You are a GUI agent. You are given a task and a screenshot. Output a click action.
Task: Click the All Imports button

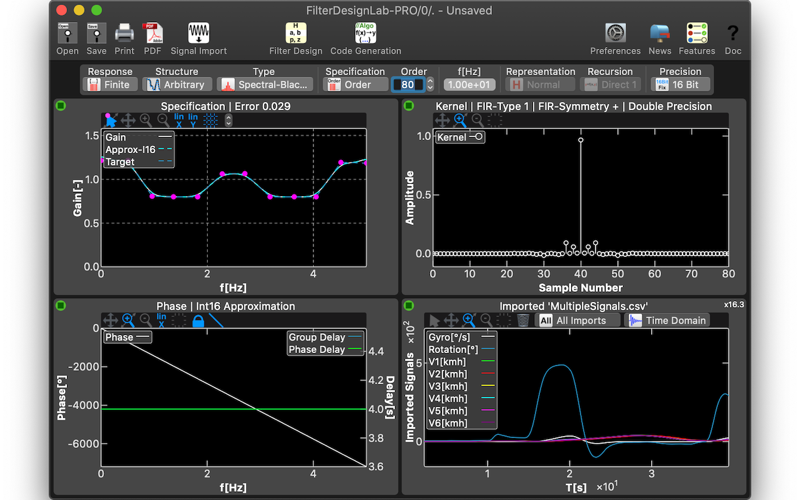pyautogui.click(x=578, y=320)
